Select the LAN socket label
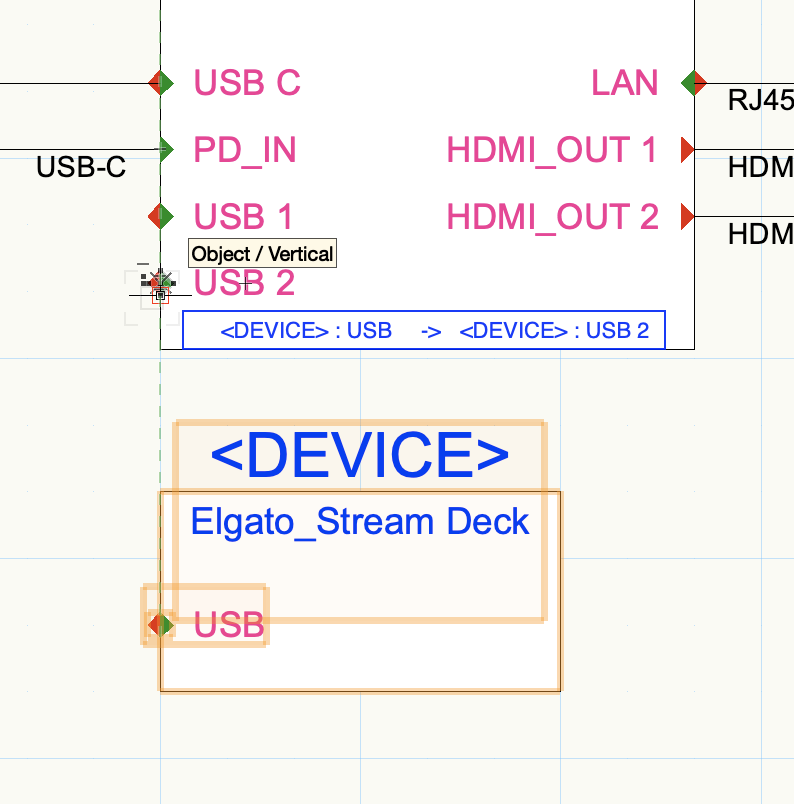Viewport: 794px width, 804px height. (x=625, y=83)
